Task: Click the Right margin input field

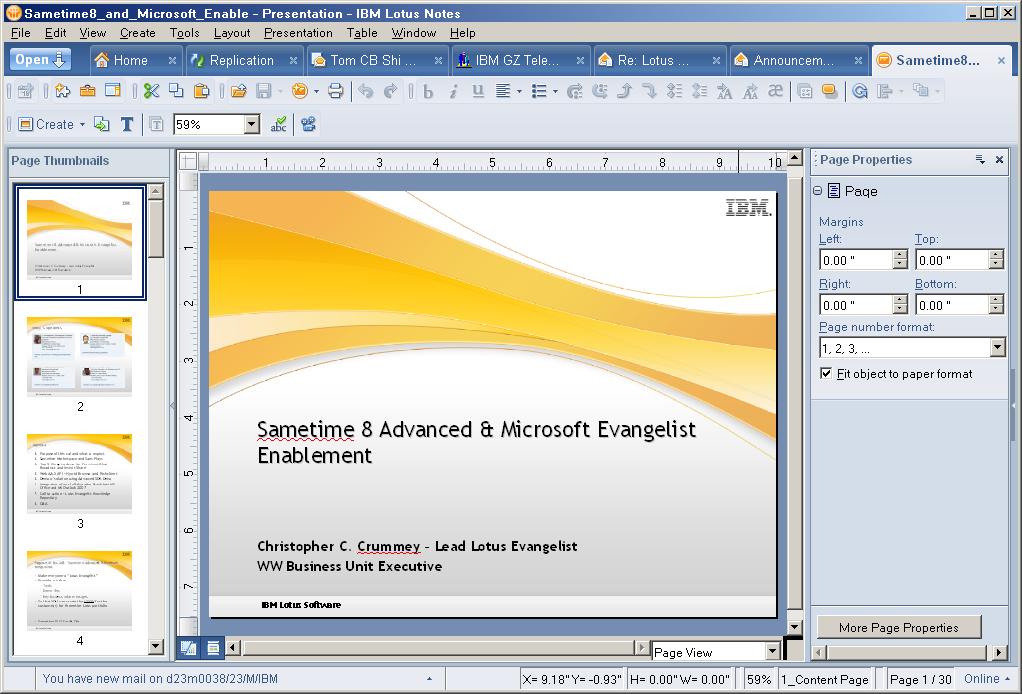Action: 856,305
